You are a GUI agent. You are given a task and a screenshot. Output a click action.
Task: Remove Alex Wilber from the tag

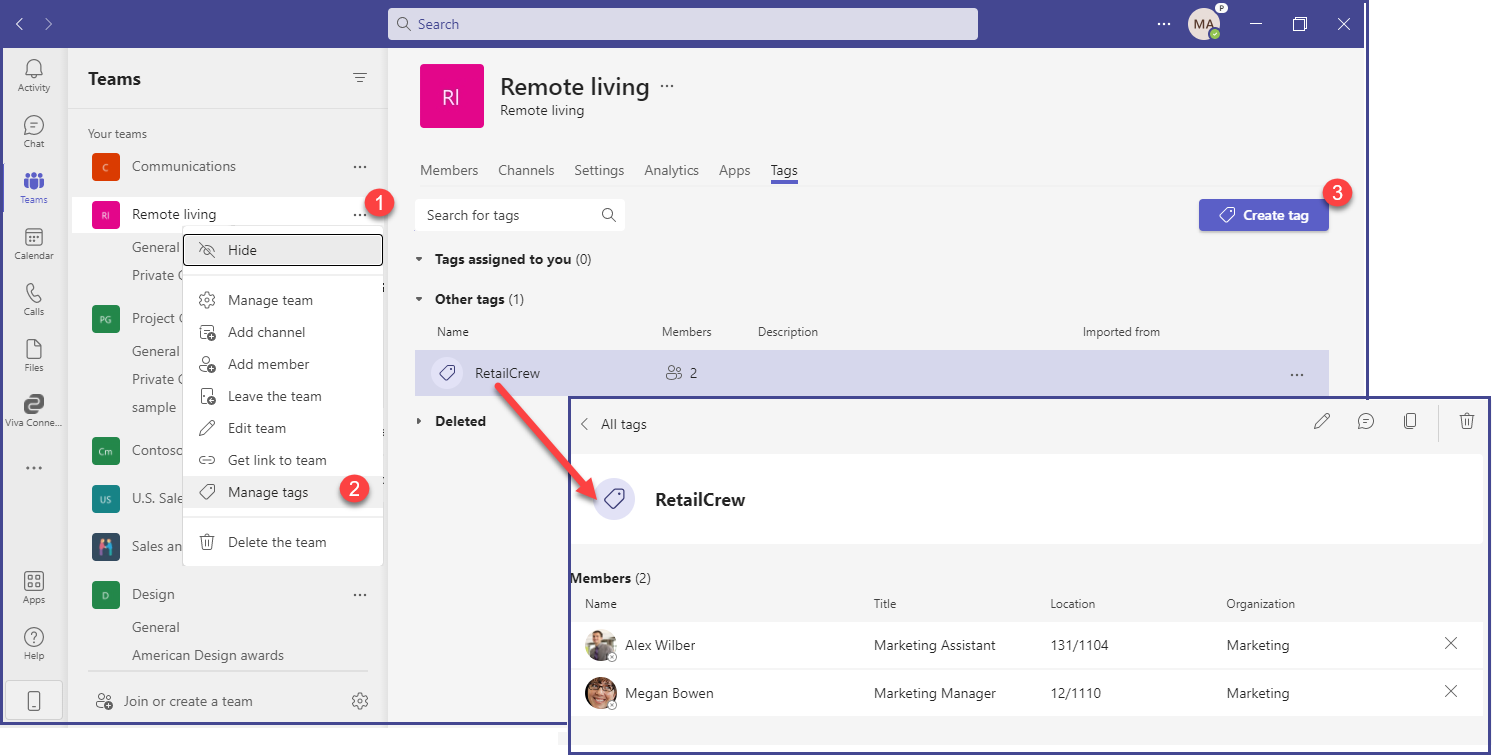tap(1450, 644)
